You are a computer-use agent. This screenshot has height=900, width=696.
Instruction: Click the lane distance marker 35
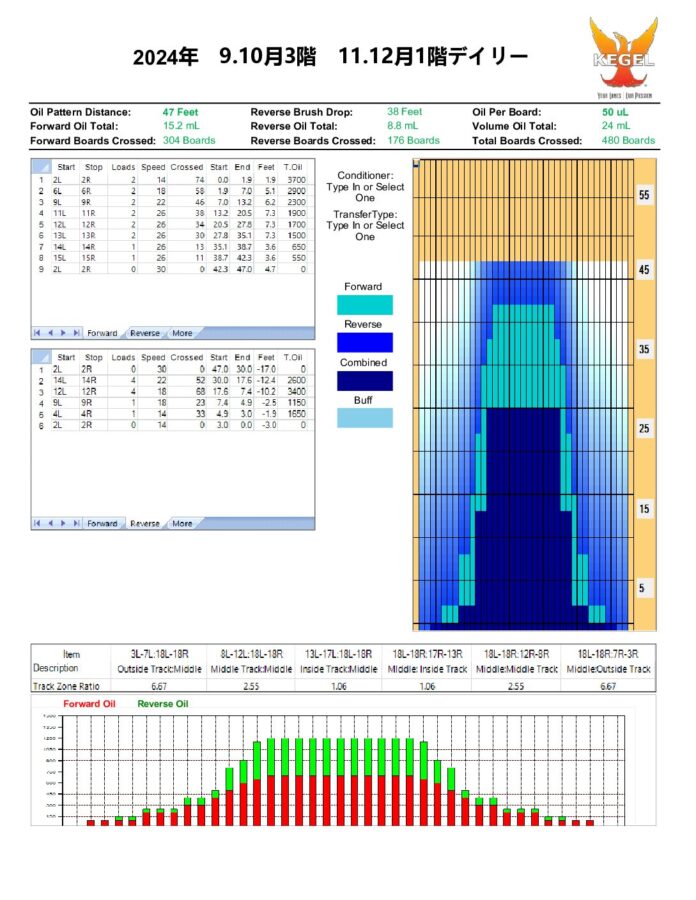coord(644,349)
